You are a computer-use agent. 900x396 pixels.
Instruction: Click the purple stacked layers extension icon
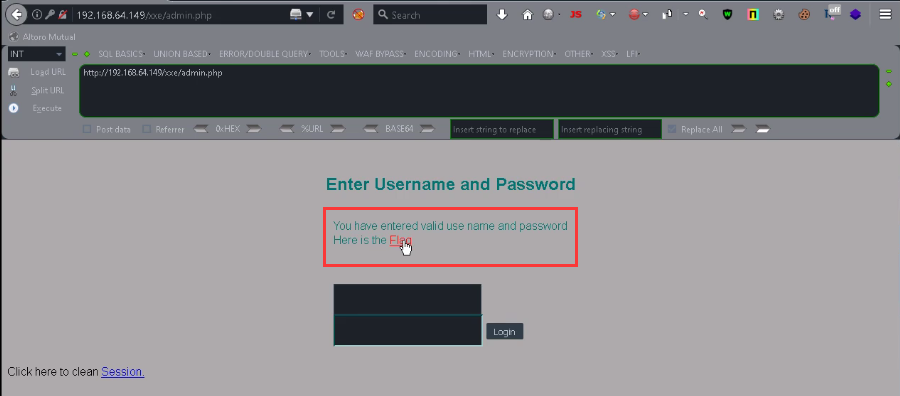(x=855, y=15)
